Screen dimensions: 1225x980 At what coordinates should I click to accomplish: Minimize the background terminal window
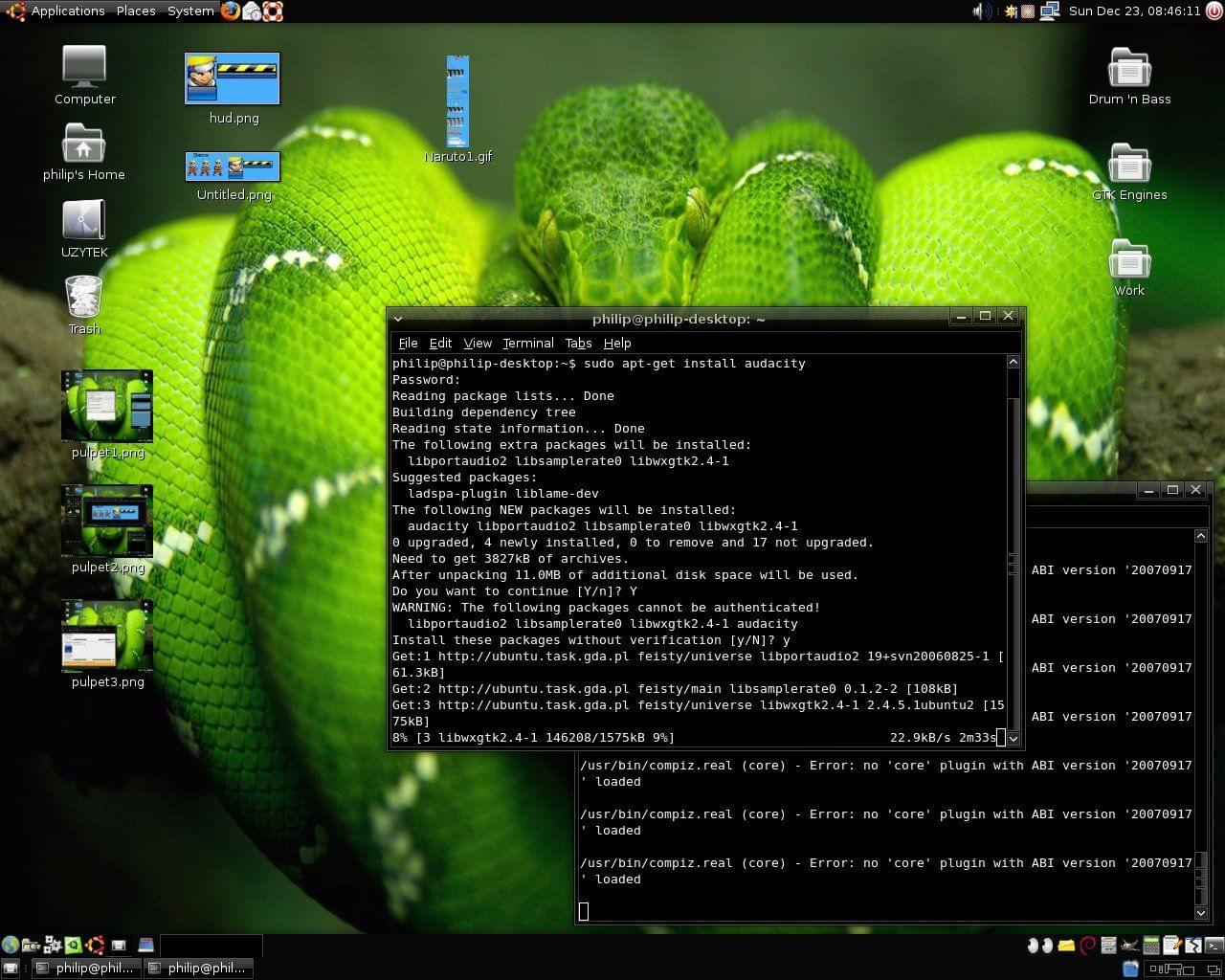pyautogui.click(x=1148, y=490)
